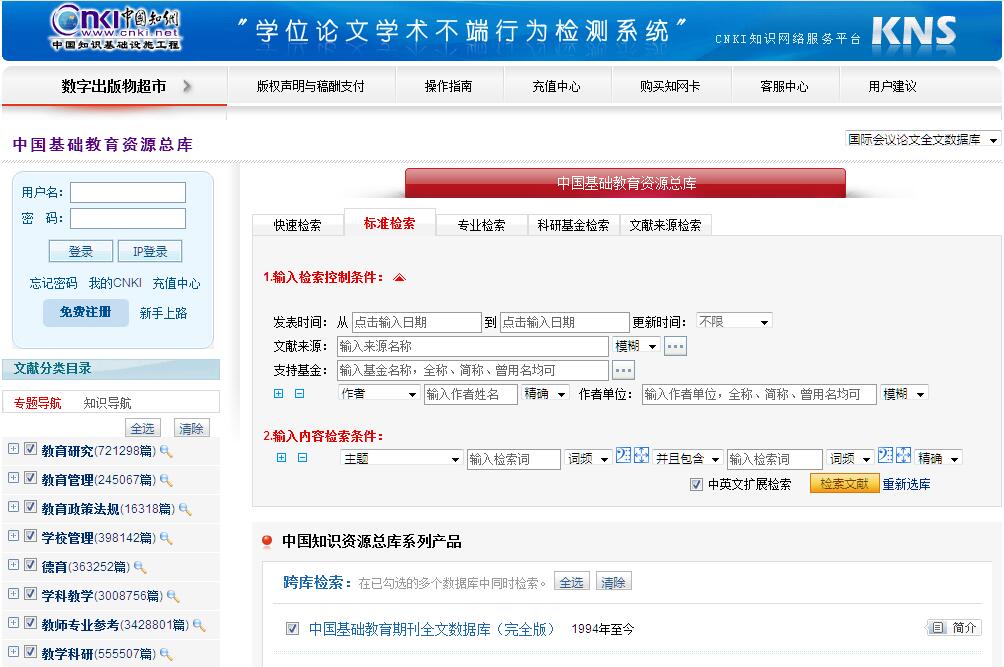
Task: Open 操作指南 in the top navigation
Action: coord(448,87)
